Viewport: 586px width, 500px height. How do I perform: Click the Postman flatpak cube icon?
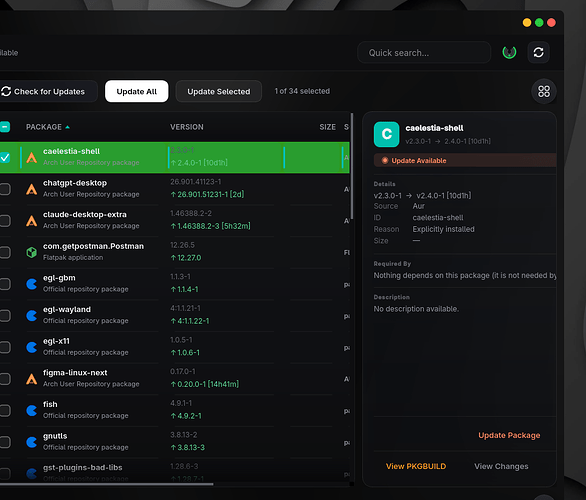point(32,253)
